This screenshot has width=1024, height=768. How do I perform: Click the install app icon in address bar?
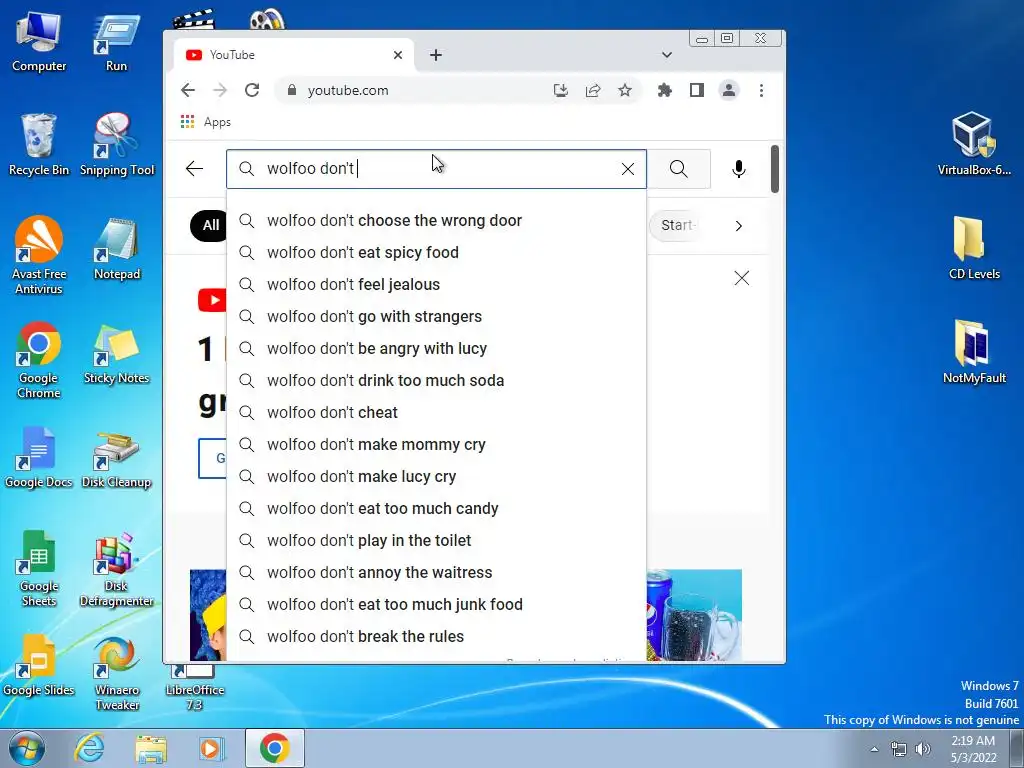click(560, 90)
